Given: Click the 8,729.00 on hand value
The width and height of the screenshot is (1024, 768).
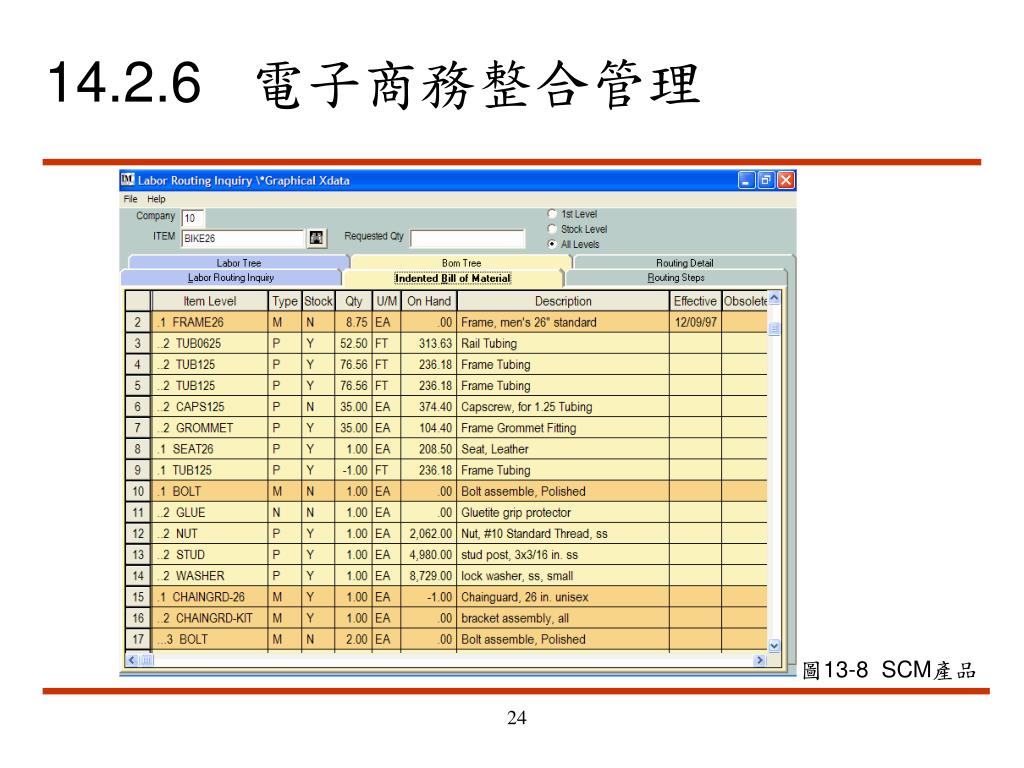Looking at the screenshot, I should pyautogui.click(x=428, y=575).
